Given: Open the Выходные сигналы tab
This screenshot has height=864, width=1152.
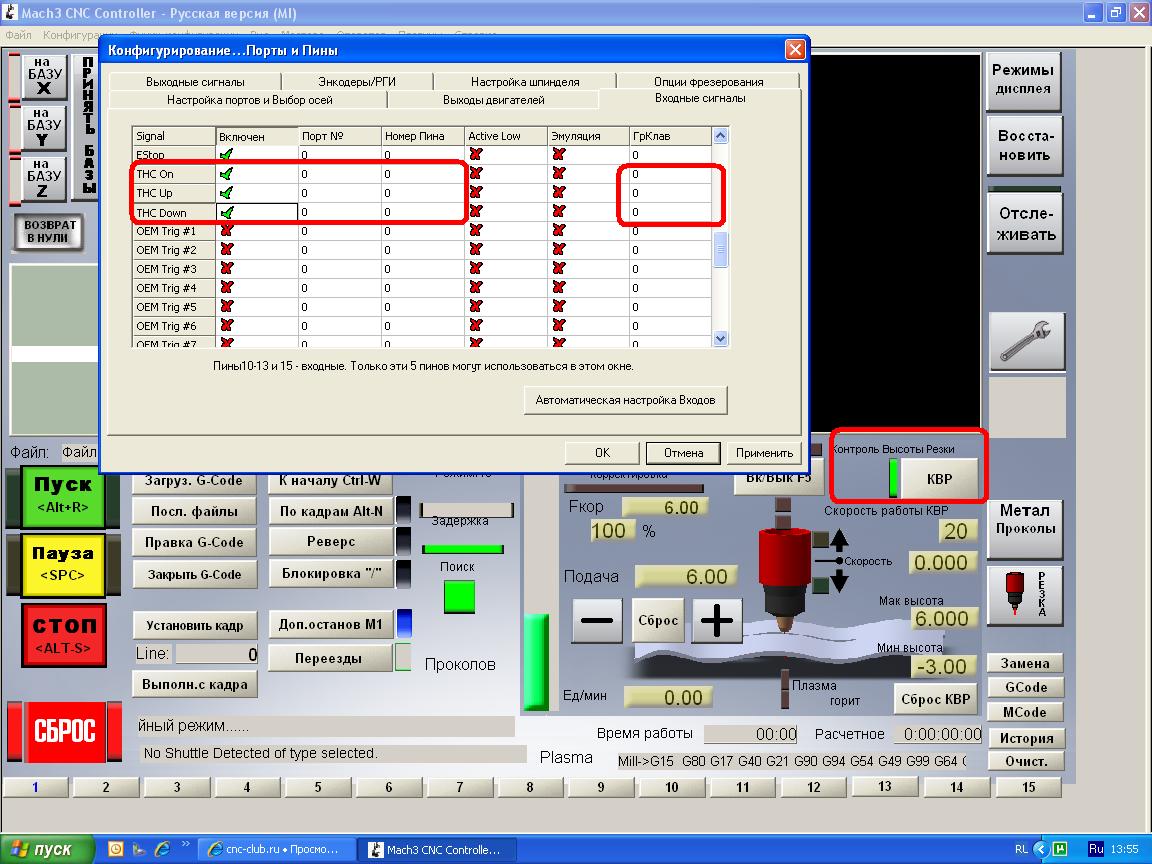Looking at the screenshot, I should pyautogui.click(x=195, y=82).
